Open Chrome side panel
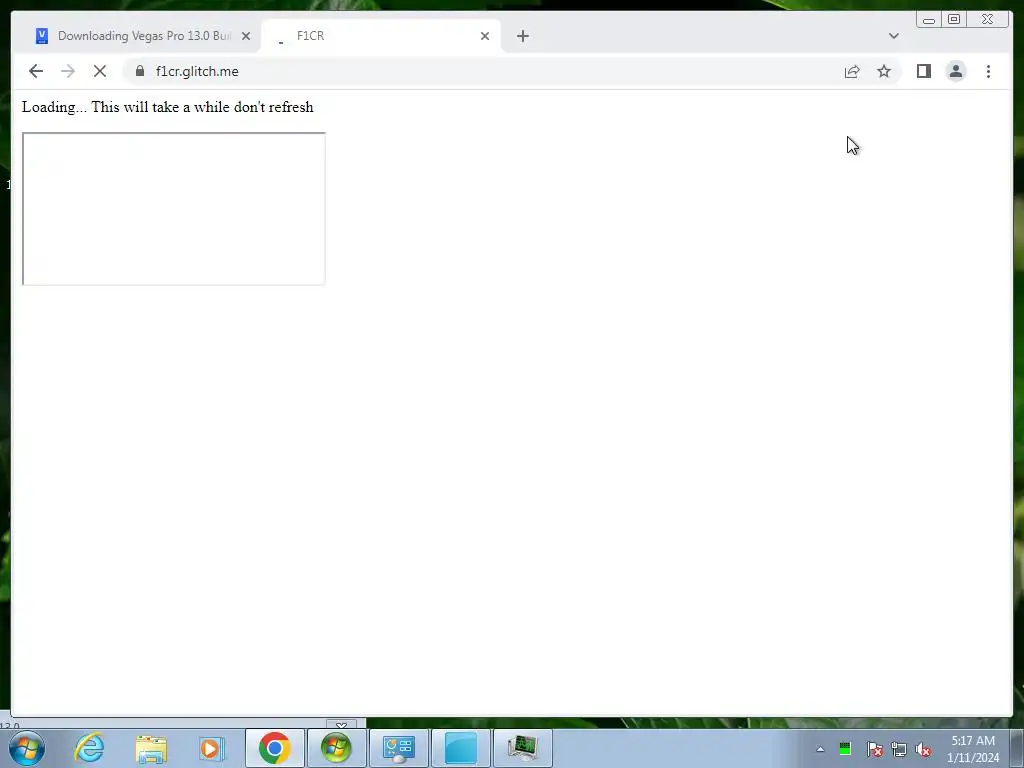This screenshot has height=768, width=1024. 923,71
